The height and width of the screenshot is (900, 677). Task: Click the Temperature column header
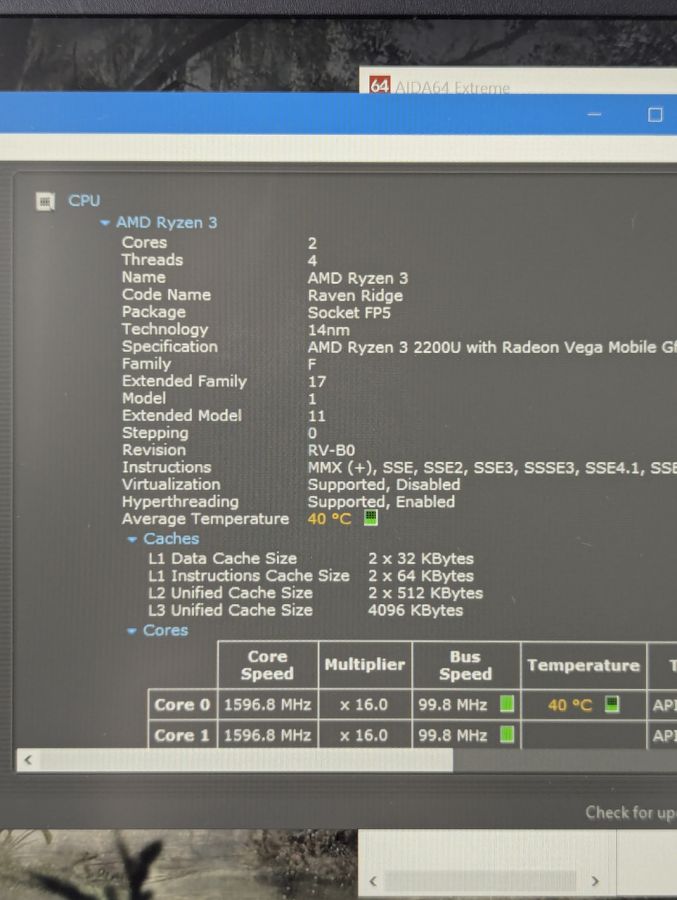[583, 665]
